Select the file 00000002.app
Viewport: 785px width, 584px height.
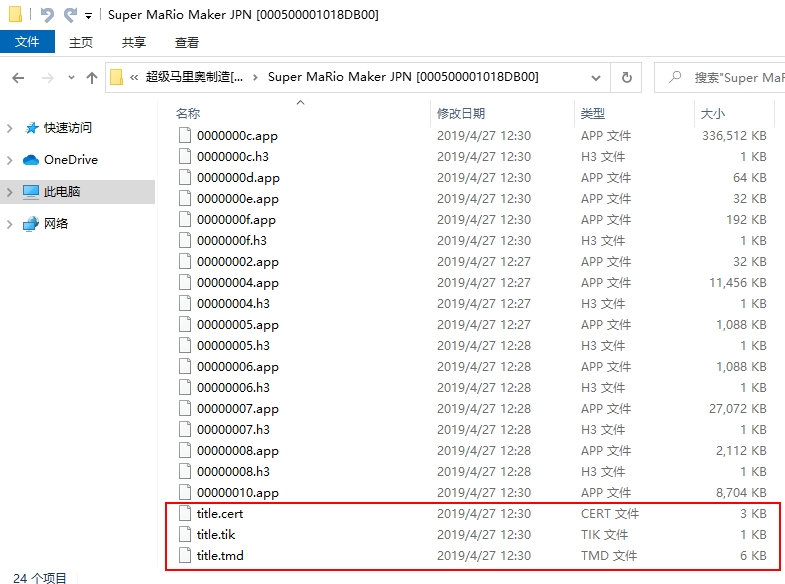pyautogui.click(x=237, y=262)
